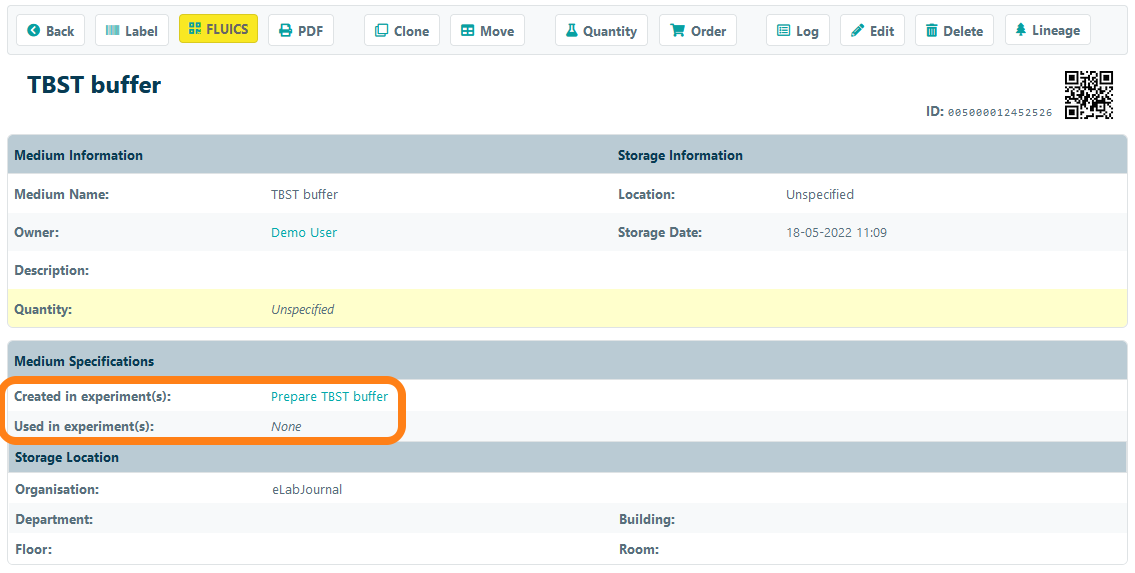Click the Storage Location section header
Viewport: 1135px width, 573px height.
coord(67,457)
